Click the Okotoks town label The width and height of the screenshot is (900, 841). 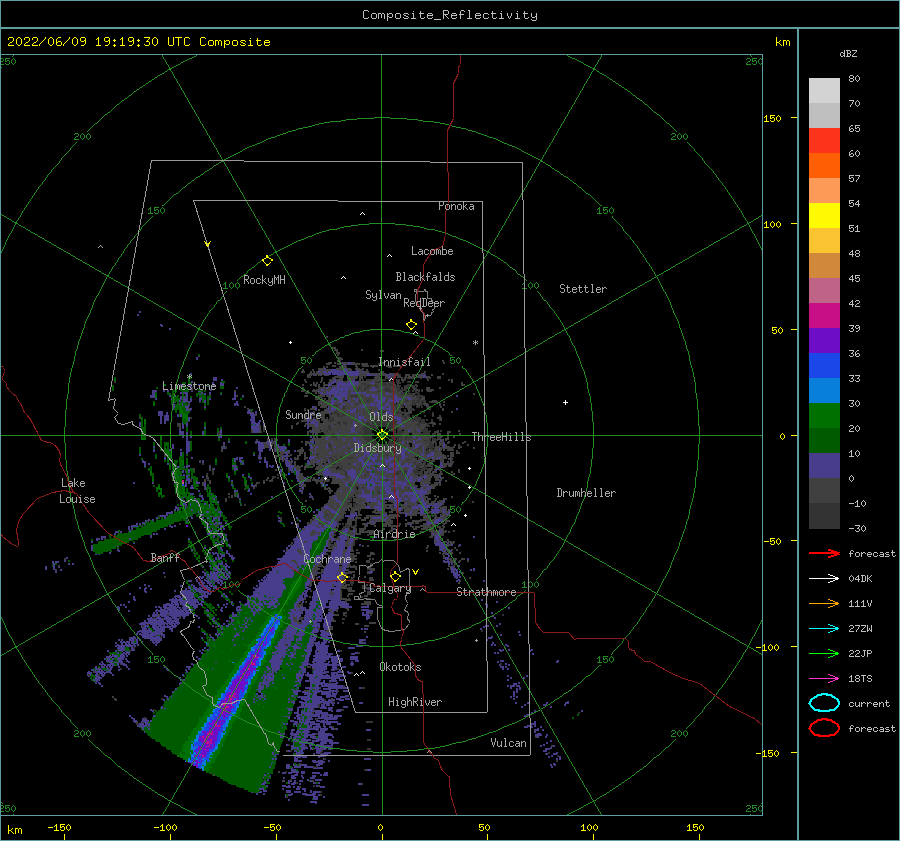(x=400, y=667)
